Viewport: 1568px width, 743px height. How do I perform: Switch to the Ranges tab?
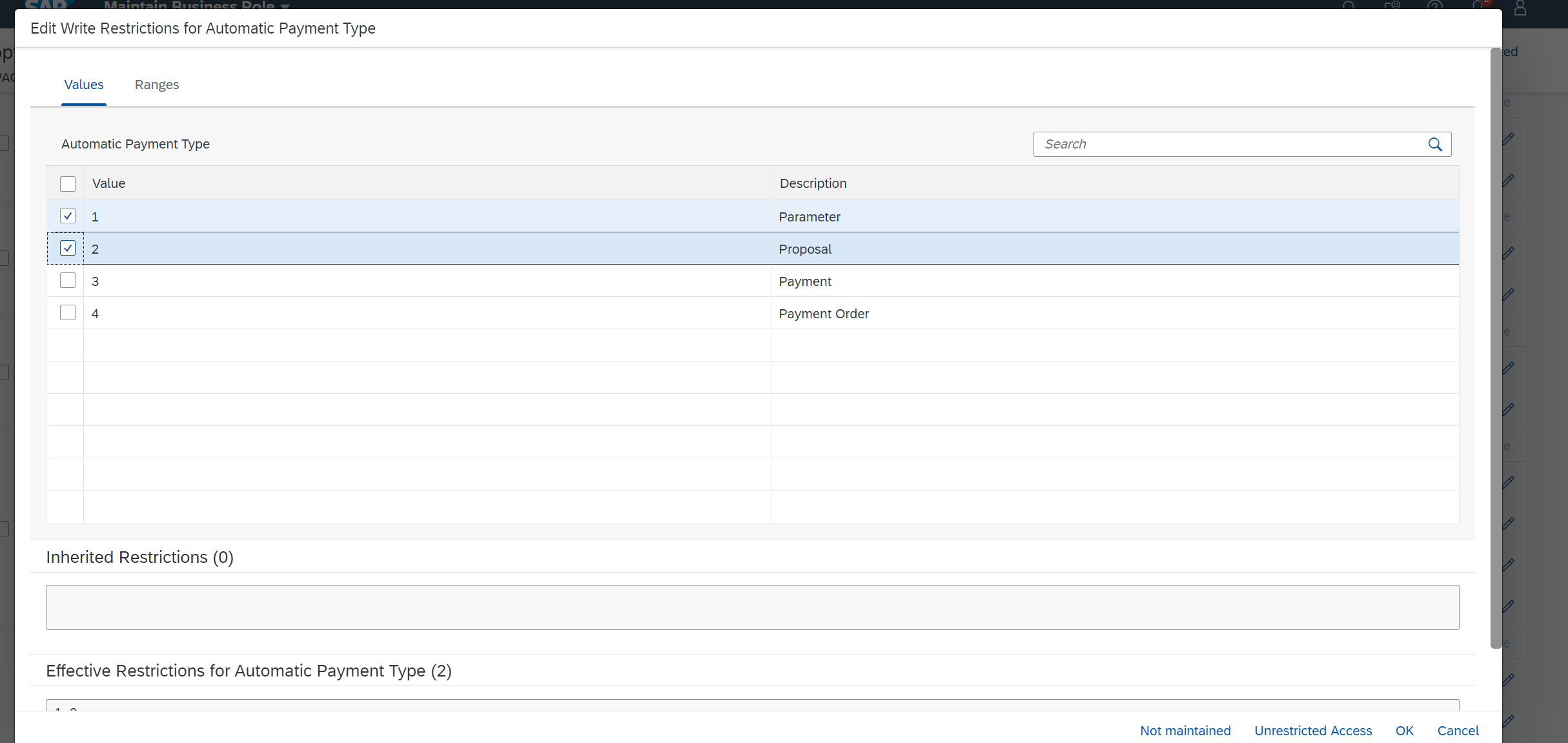[157, 85]
